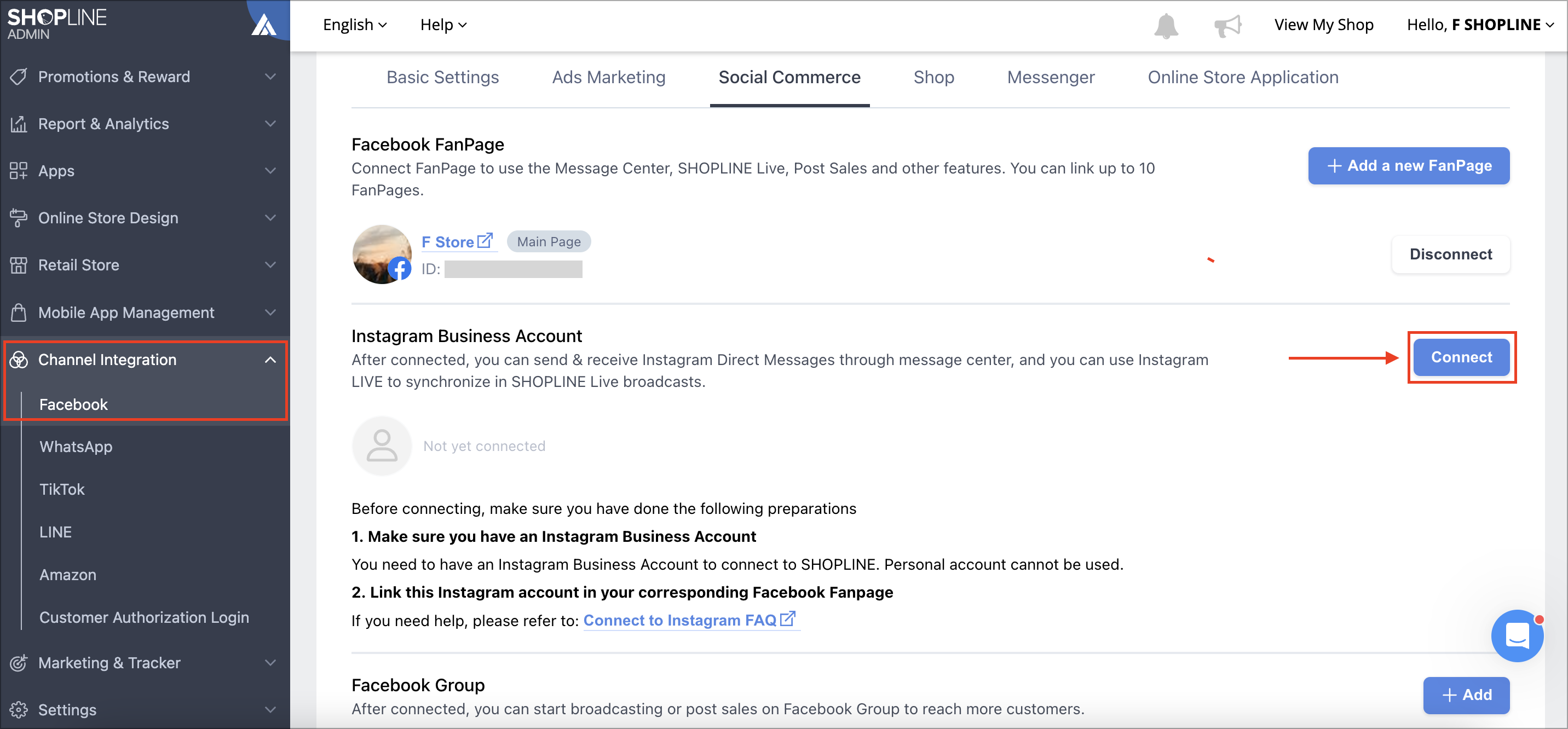Image resolution: width=1568 pixels, height=729 pixels.
Task: Expand Online Store Design chevron
Action: pyautogui.click(x=270, y=218)
